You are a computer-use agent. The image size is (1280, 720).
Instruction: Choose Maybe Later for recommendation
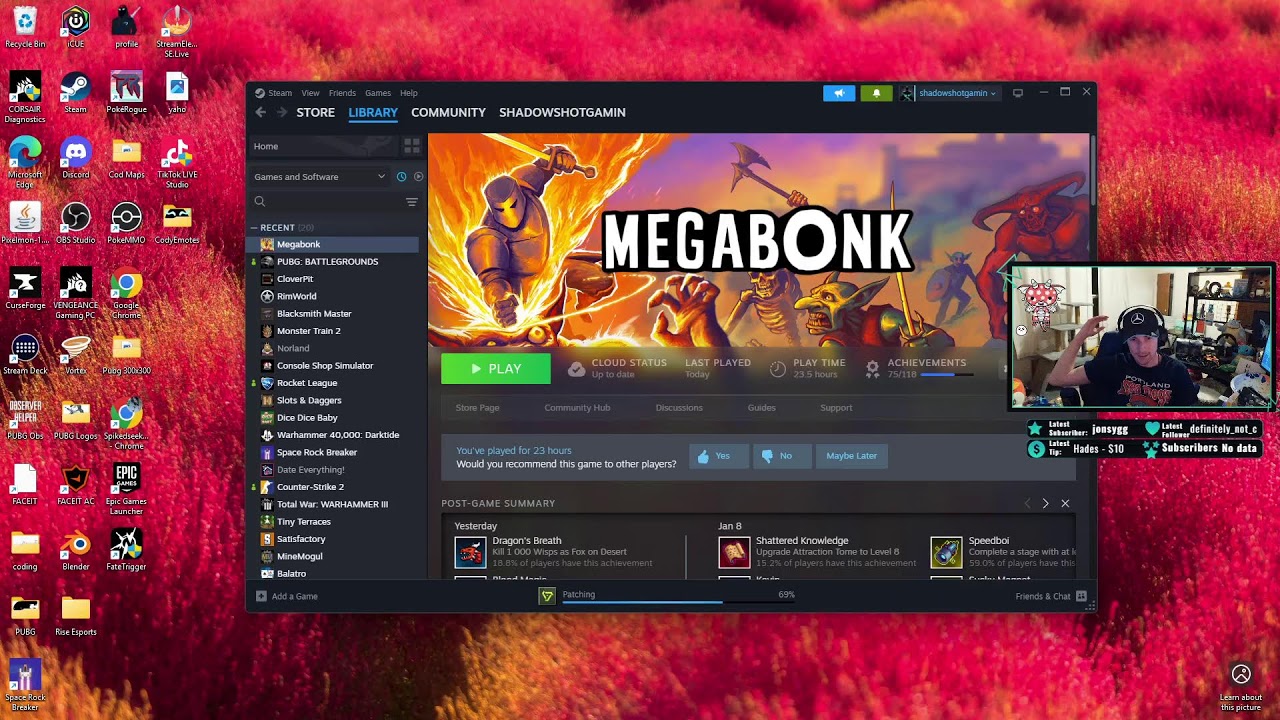click(x=851, y=456)
